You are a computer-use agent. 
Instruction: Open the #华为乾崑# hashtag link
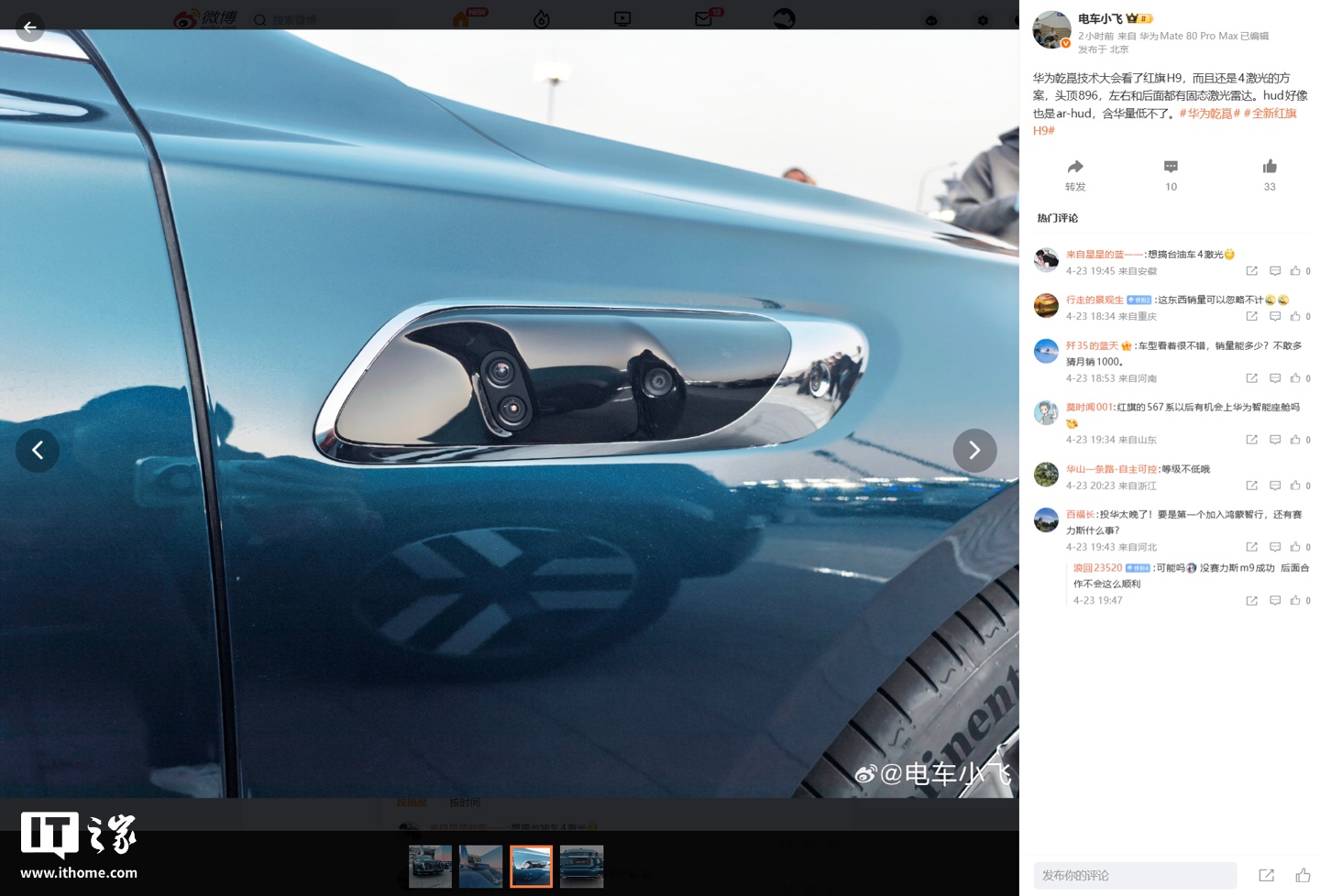1209,114
